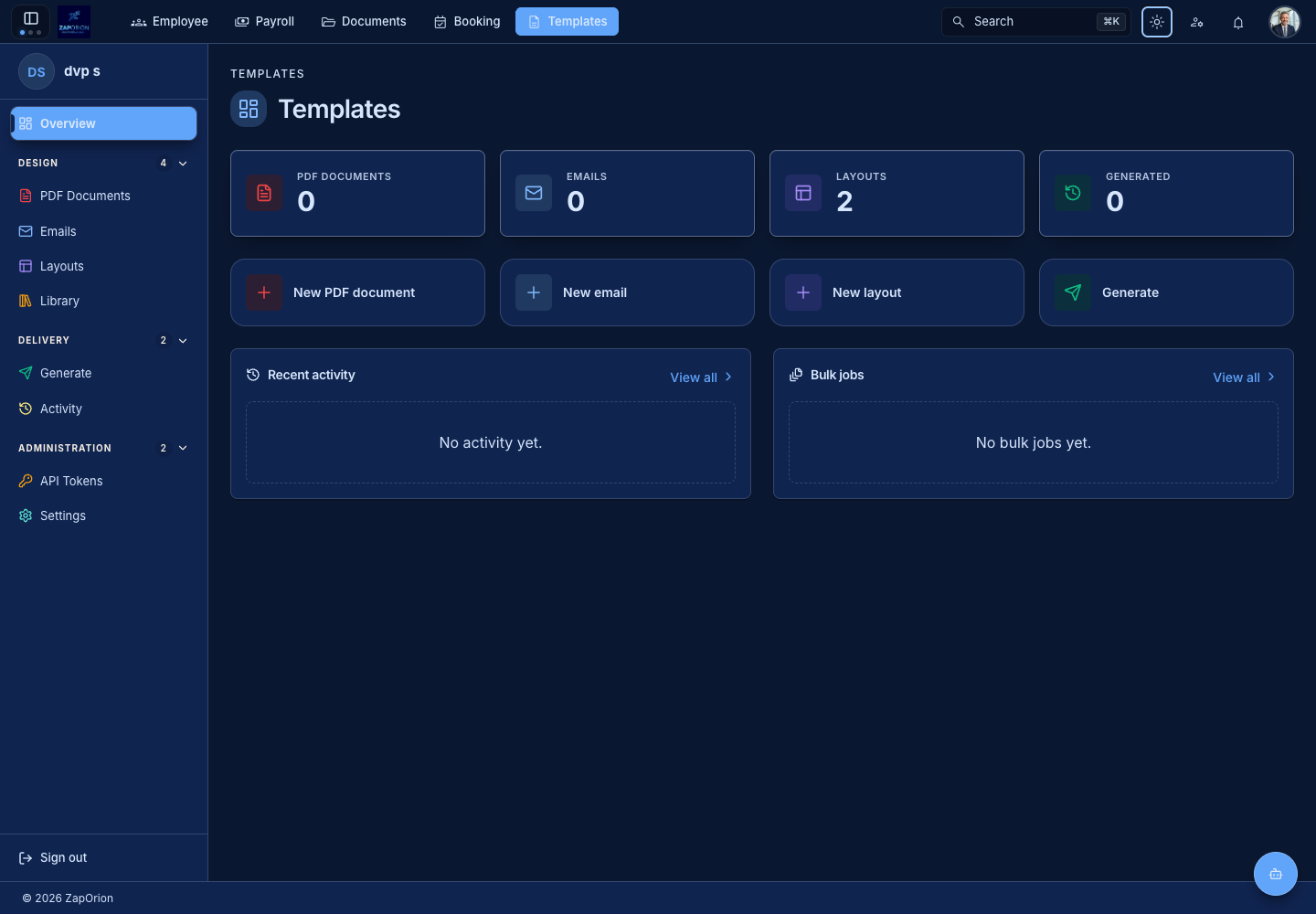Select the Templates tab

pyautogui.click(x=567, y=21)
